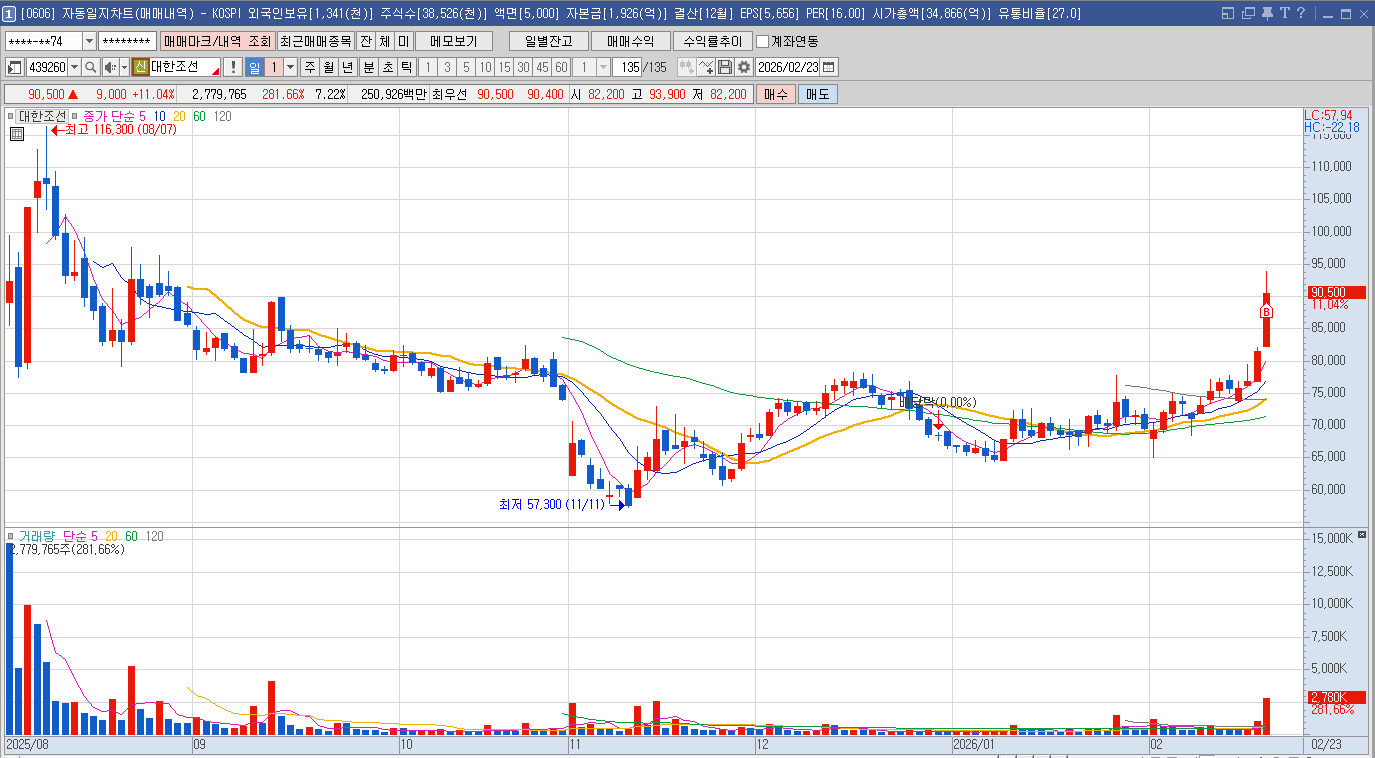The image size is (1375, 758).
Task: Expand the period count dropdown next to 일
Action: (291, 67)
